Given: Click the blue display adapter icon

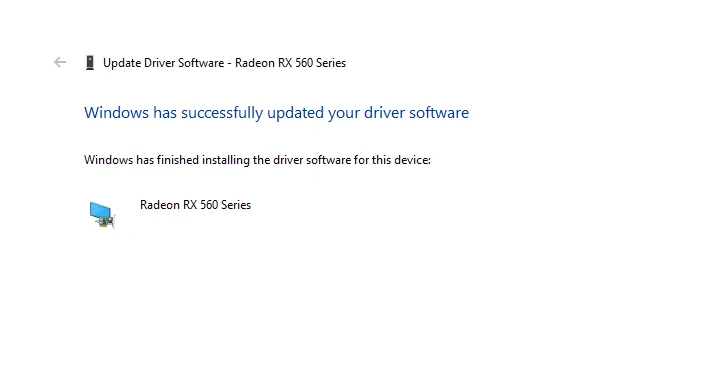Looking at the screenshot, I should [102, 215].
